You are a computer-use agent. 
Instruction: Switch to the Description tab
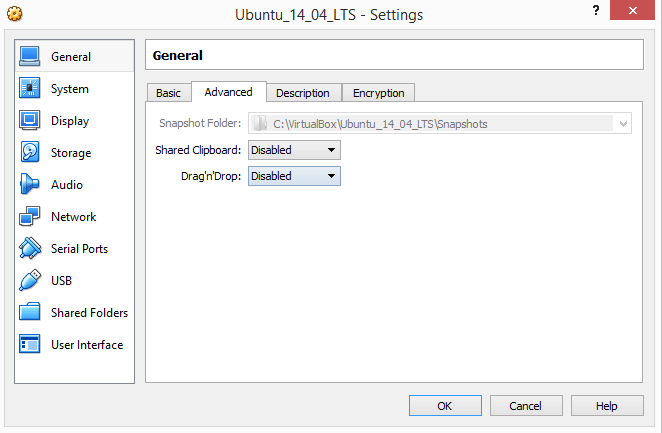pos(303,93)
